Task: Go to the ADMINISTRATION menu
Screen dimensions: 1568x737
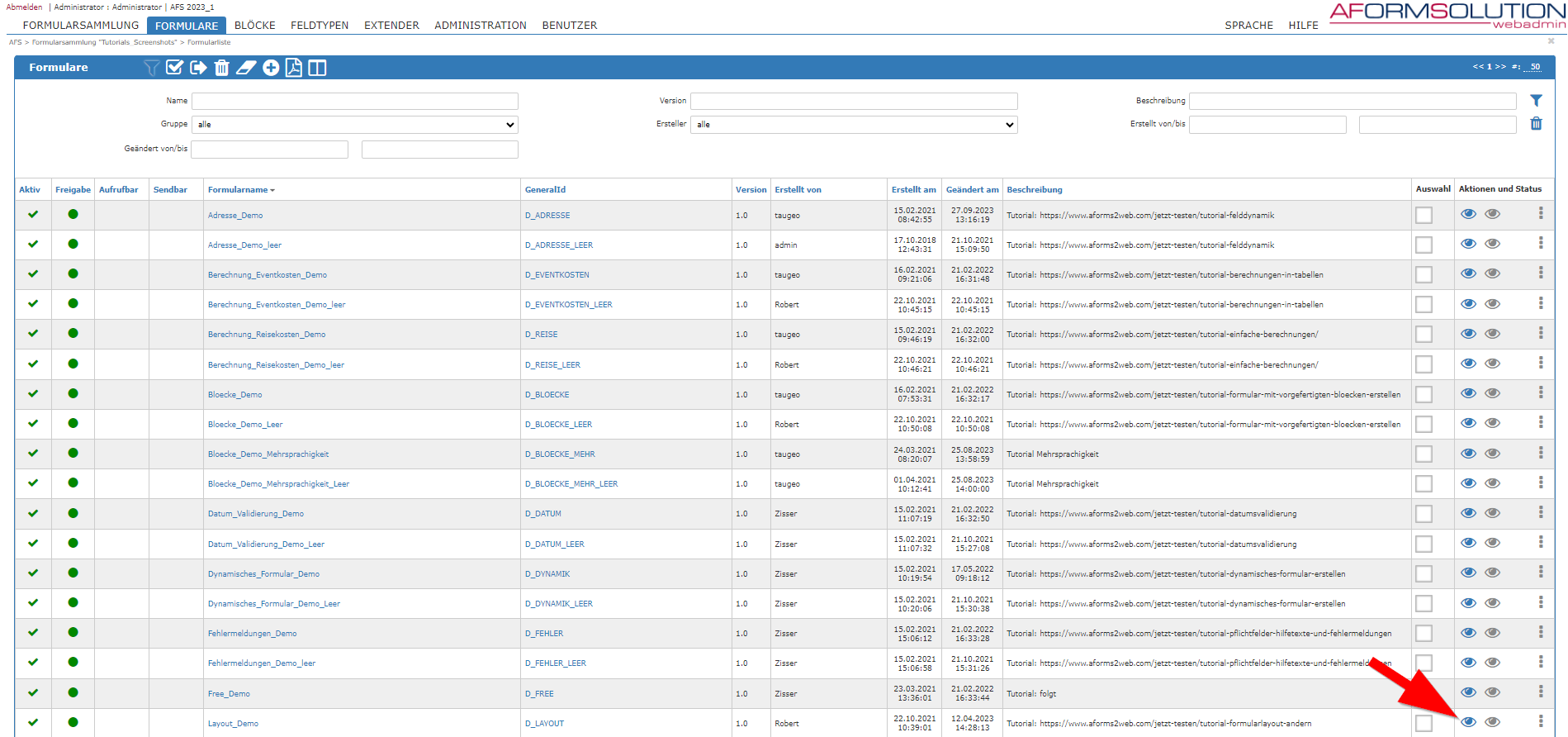Action: tap(481, 26)
